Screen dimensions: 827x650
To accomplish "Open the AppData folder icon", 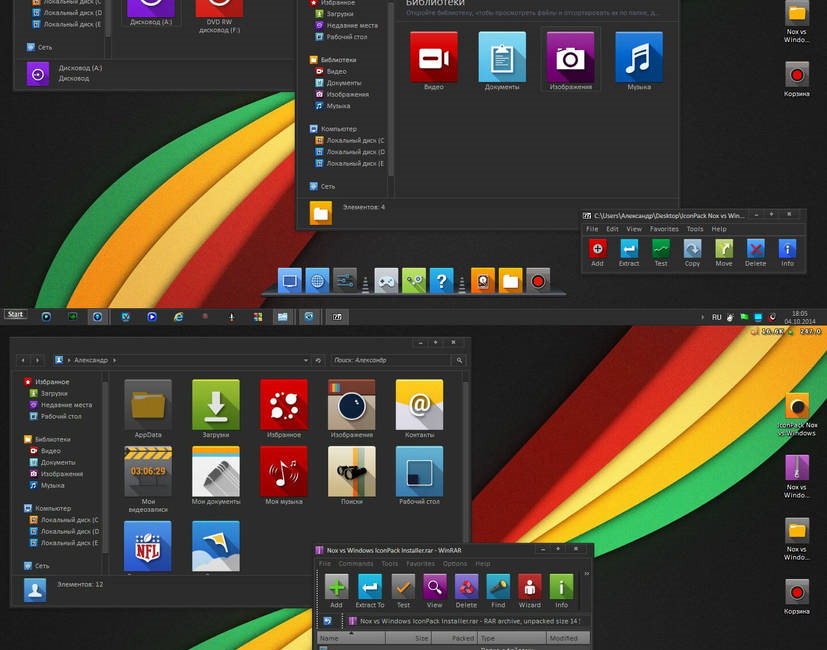I will click(148, 404).
